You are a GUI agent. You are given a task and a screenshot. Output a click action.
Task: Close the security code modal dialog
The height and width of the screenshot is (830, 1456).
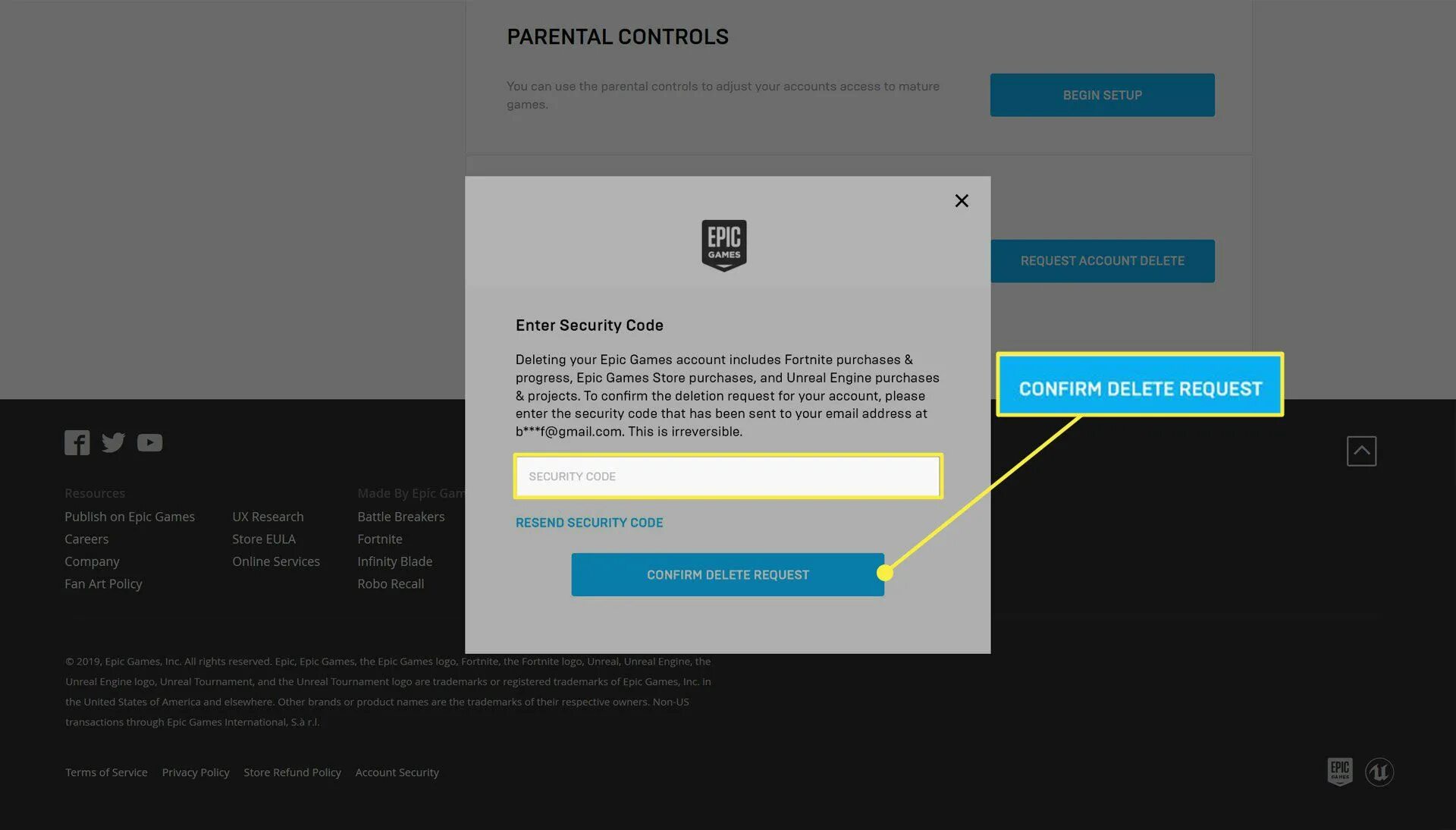[959, 201]
